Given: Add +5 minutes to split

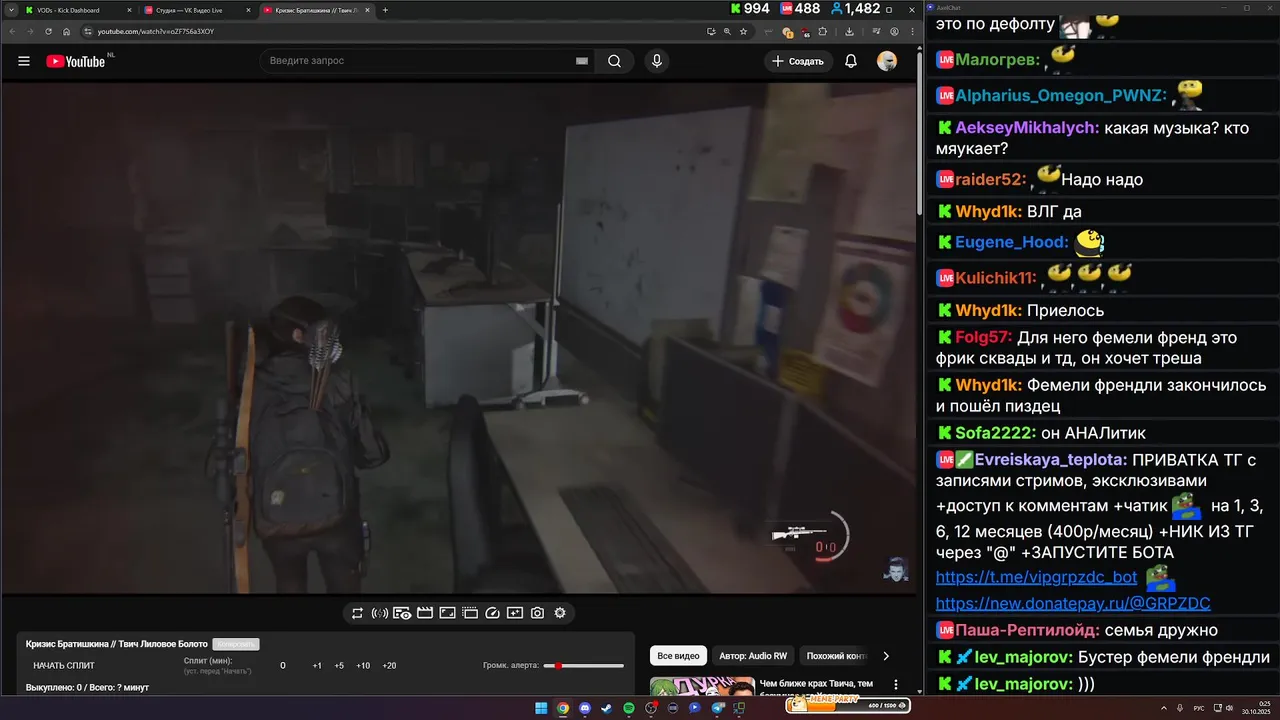Looking at the screenshot, I should (x=339, y=665).
